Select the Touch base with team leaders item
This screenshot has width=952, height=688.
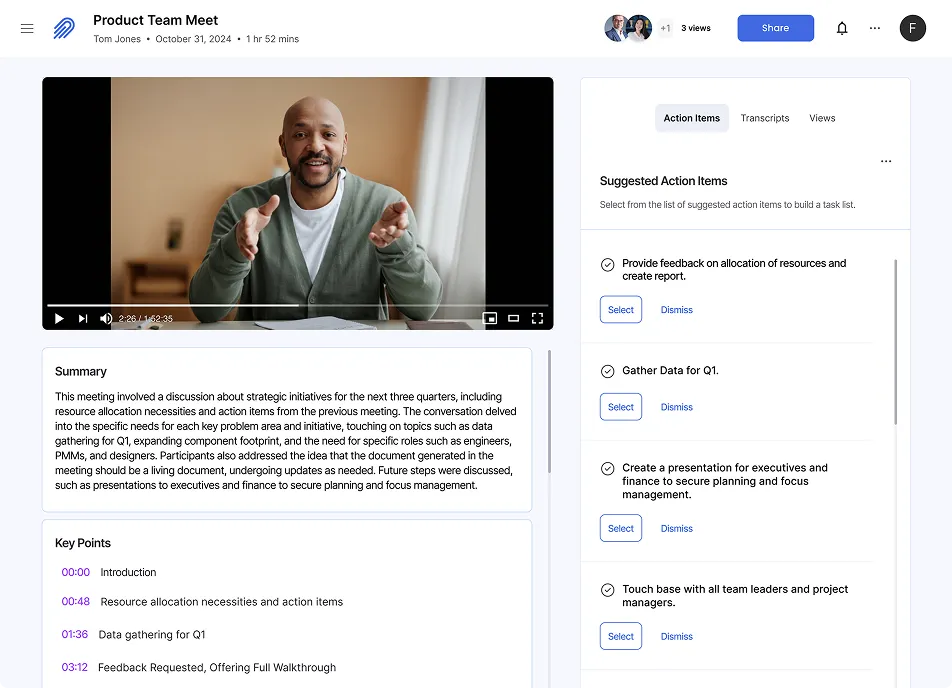pos(620,636)
